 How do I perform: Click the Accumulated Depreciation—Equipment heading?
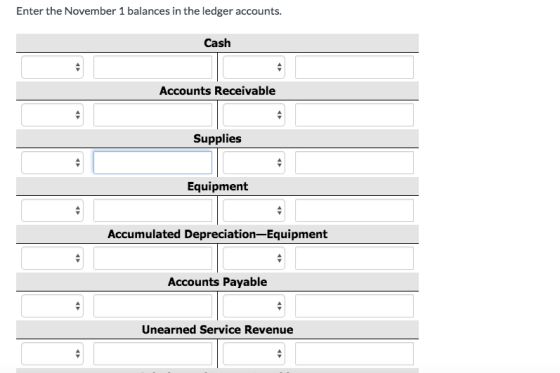[x=217, y=234]
